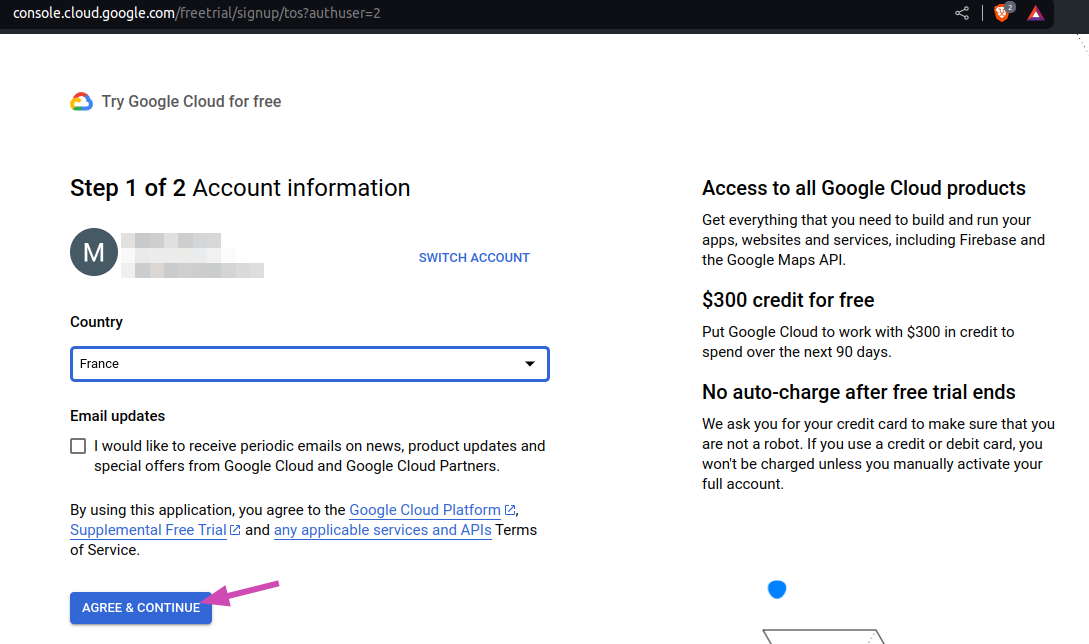The image size is (1089, 644).
Task: Click the 'Step 1 of 2 Account information' heading
Action: coord(240,188)
